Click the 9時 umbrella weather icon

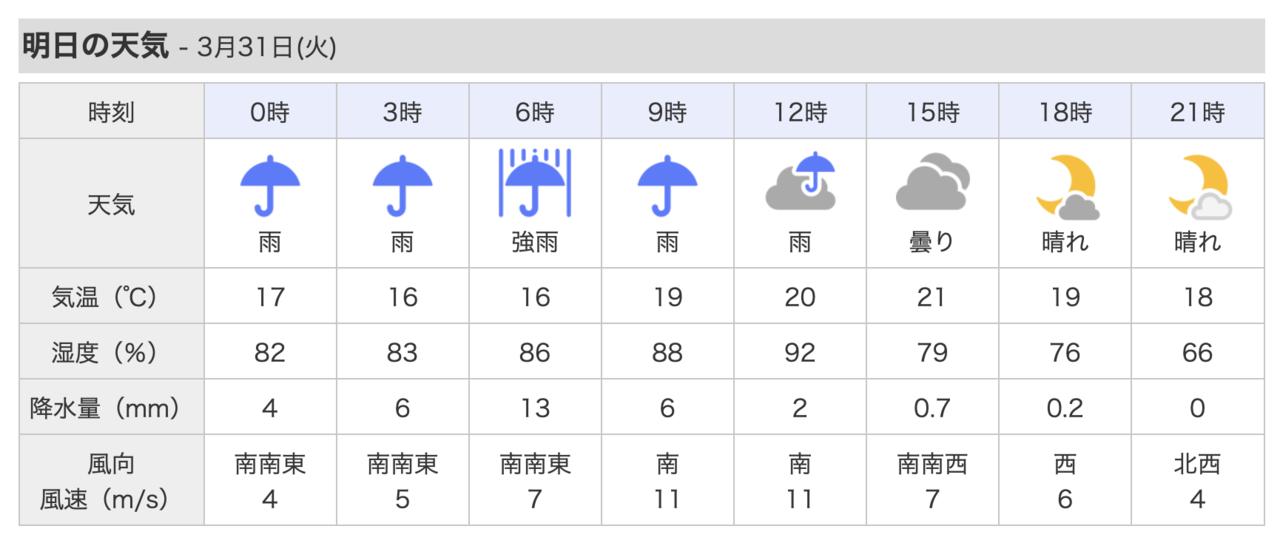click(667, 185)
